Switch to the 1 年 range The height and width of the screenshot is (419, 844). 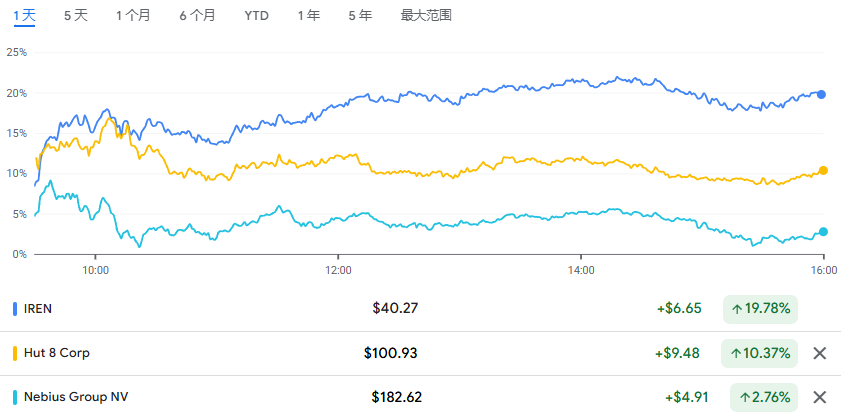coord(309,16)
